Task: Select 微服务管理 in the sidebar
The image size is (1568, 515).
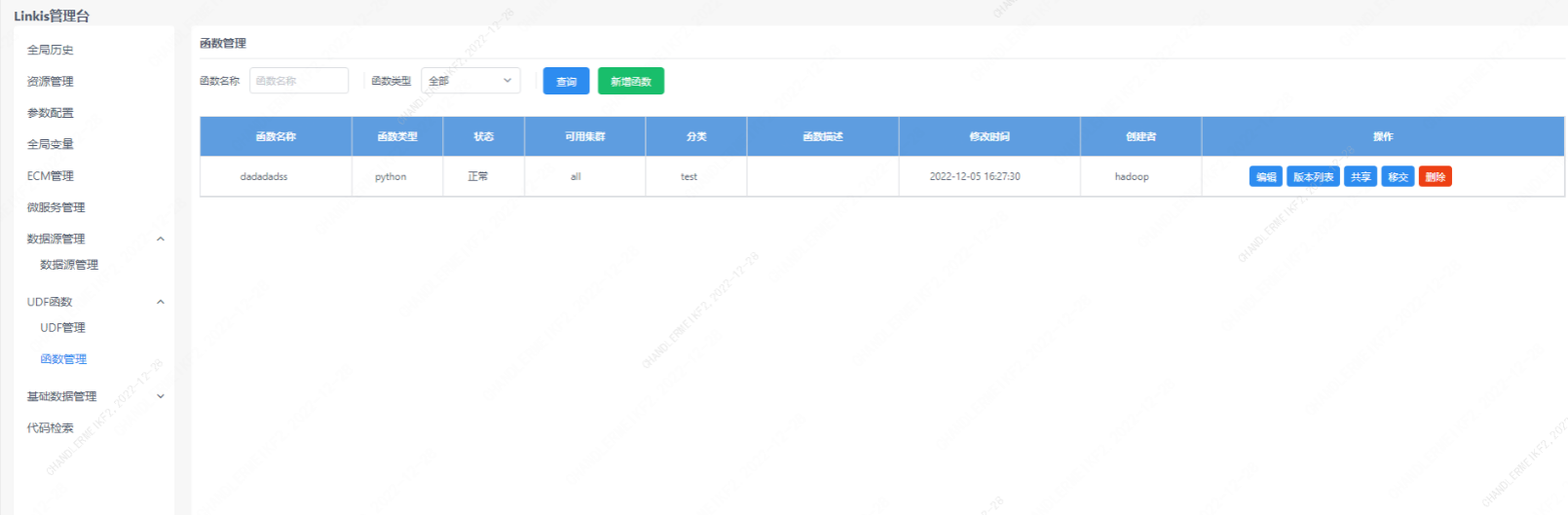Action: coord(56,207)
